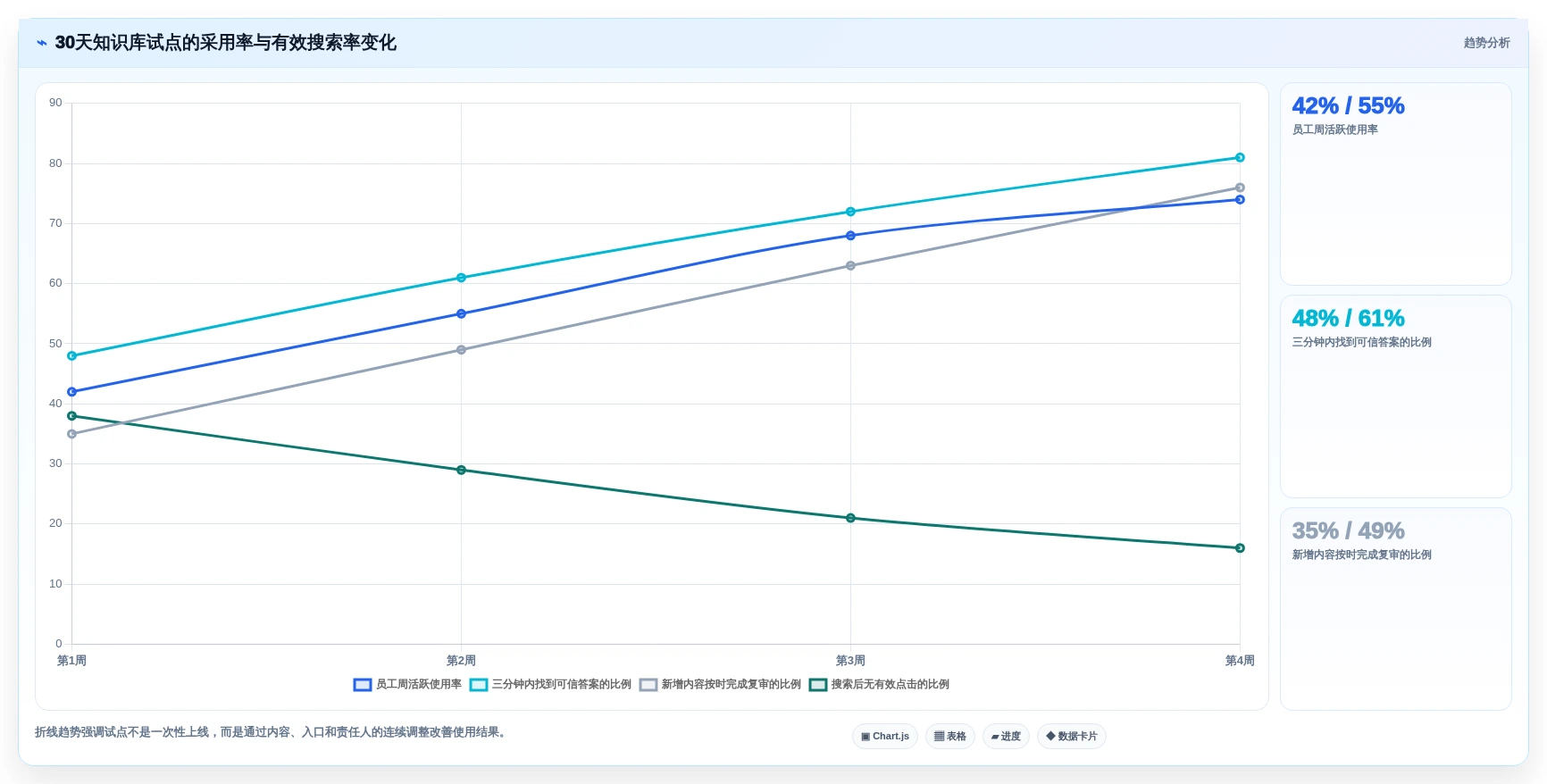Click the 第3周 axis label
The width and height of the screenshot is (1547, 784).
850,661
